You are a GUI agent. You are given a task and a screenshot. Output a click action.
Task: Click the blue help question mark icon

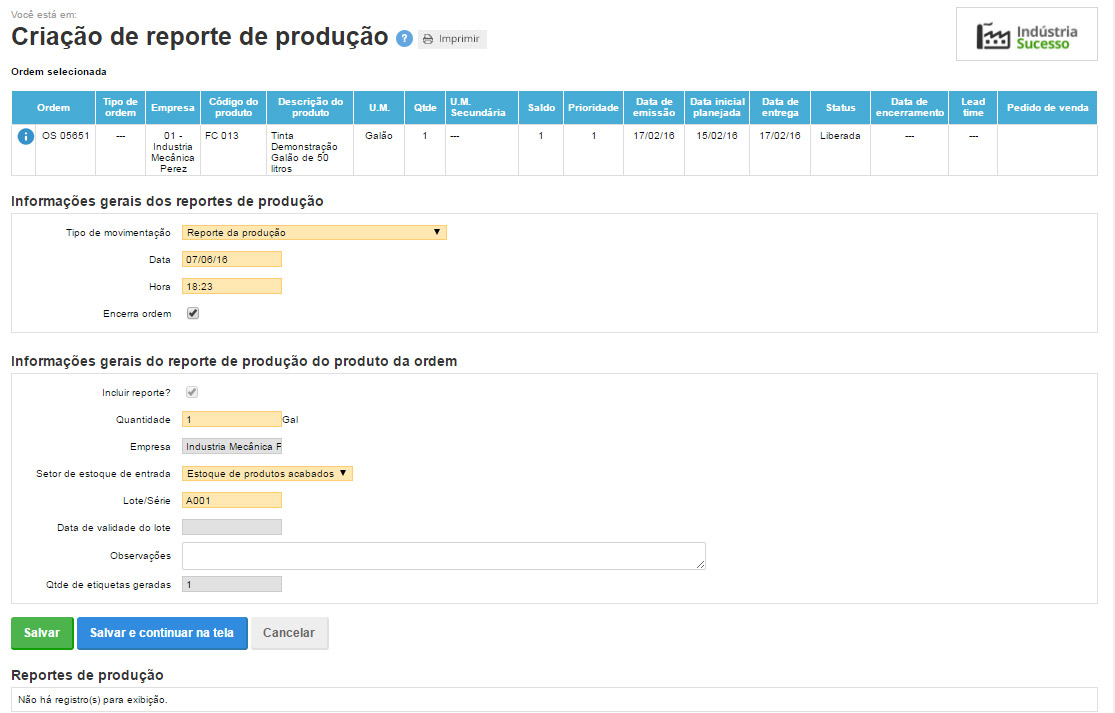[404, 39]
